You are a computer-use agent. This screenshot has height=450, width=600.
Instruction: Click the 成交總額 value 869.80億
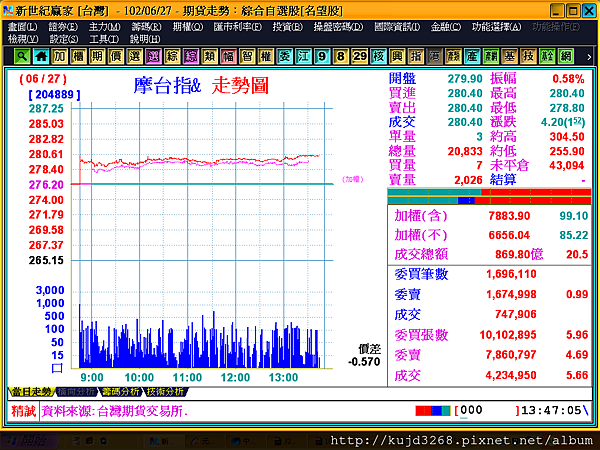coord(519,254)
